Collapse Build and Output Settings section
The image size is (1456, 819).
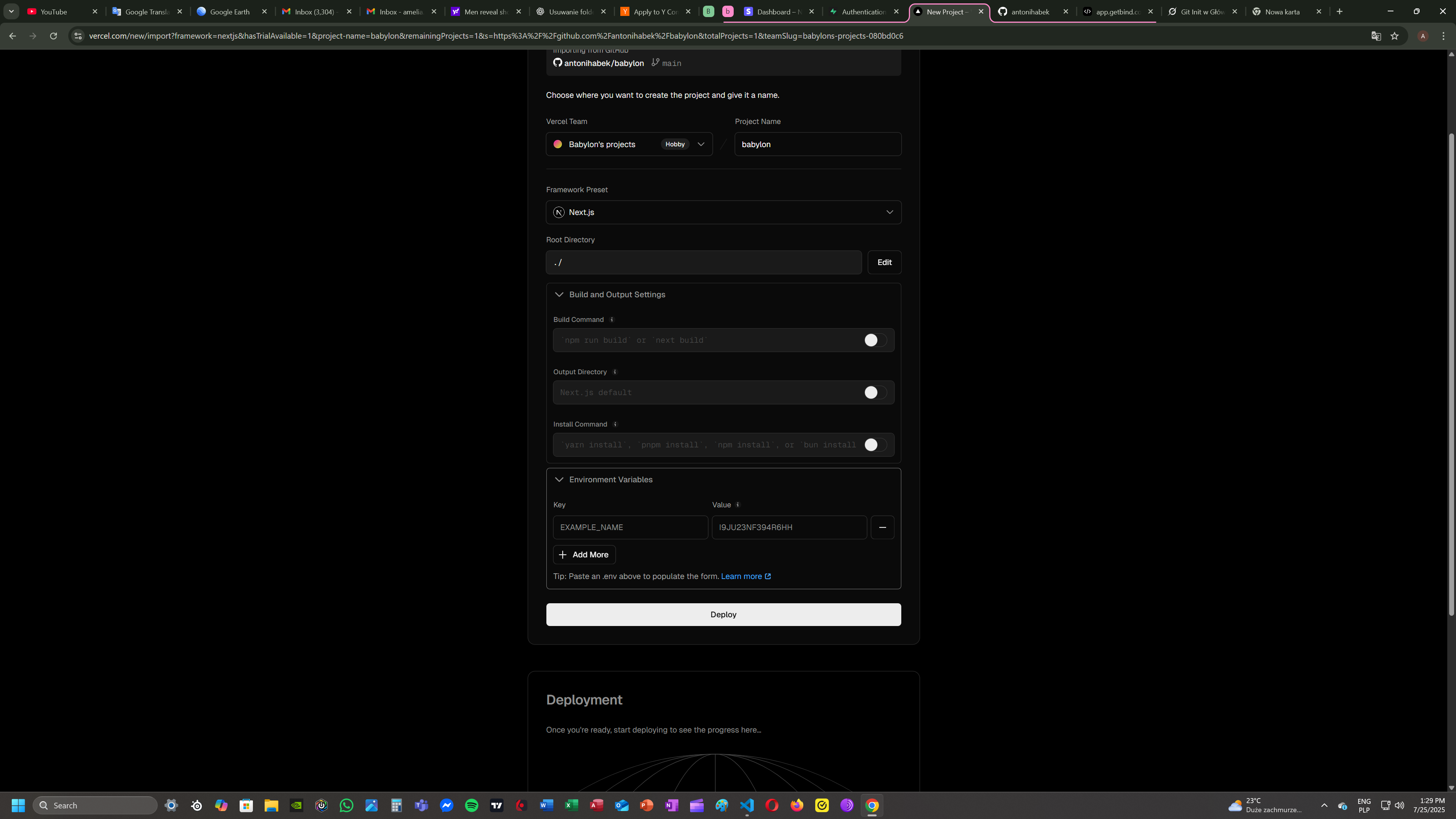click(x=616, y=295)
